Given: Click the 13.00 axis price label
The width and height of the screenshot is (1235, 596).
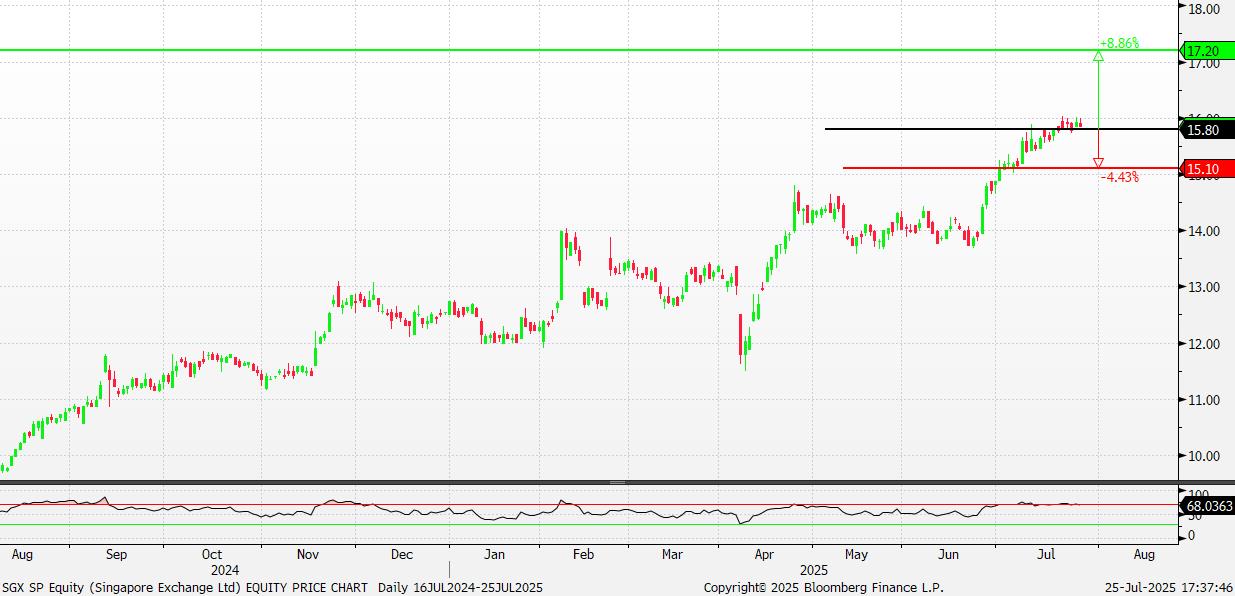Looking at the screenshot, I should pyautogui.click(x=1203, y=287).
